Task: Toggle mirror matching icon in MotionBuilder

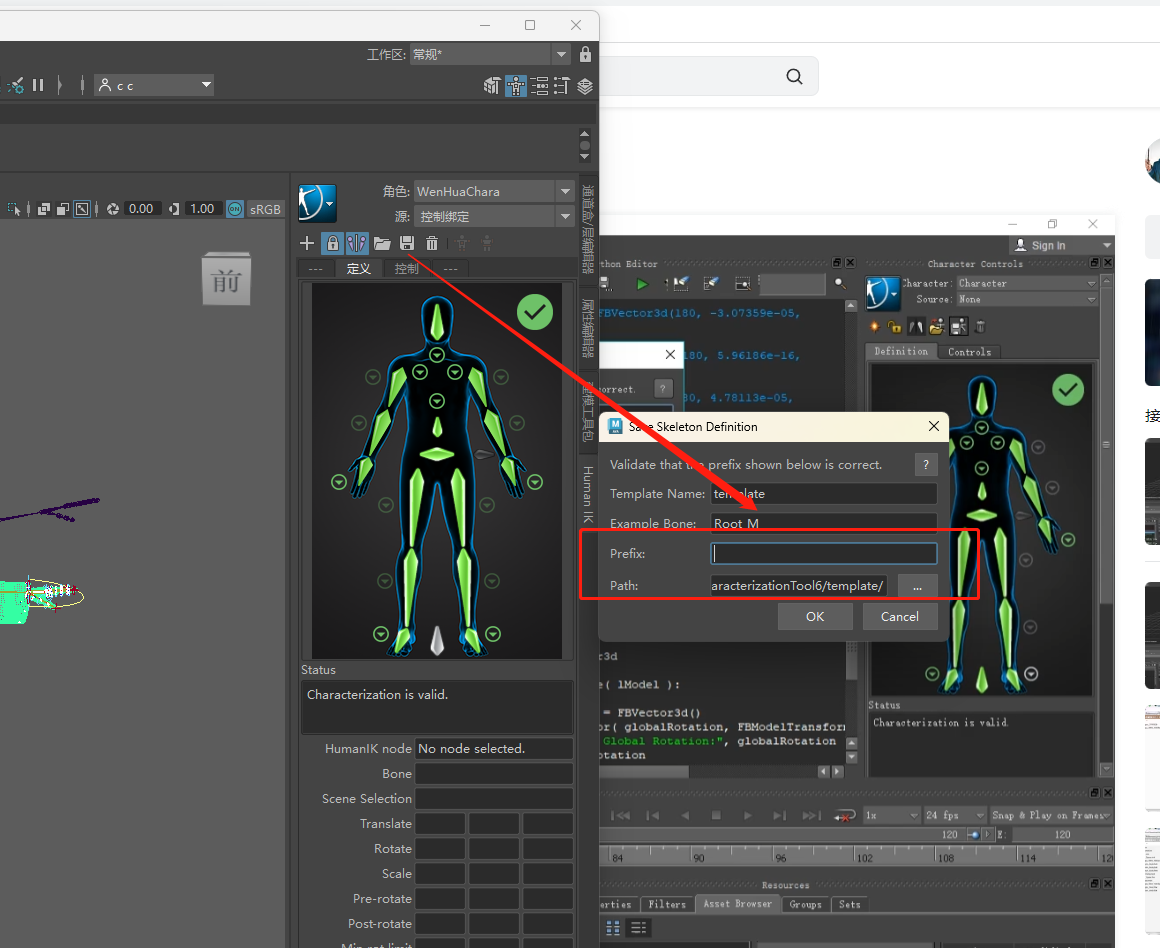Action: coord(916,326)
